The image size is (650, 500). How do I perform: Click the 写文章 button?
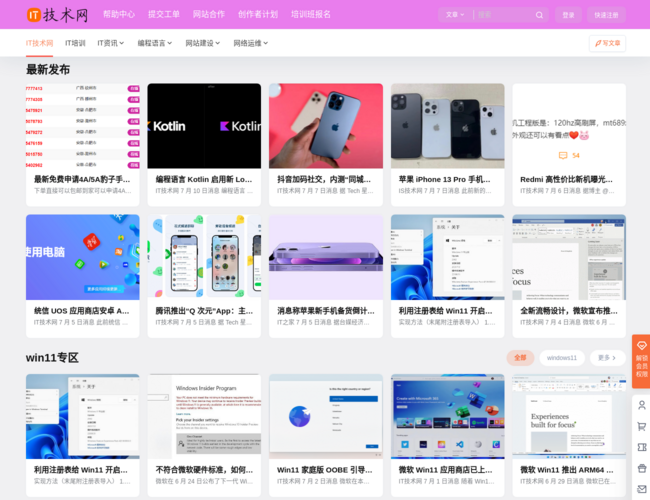(x=607, y=43)
